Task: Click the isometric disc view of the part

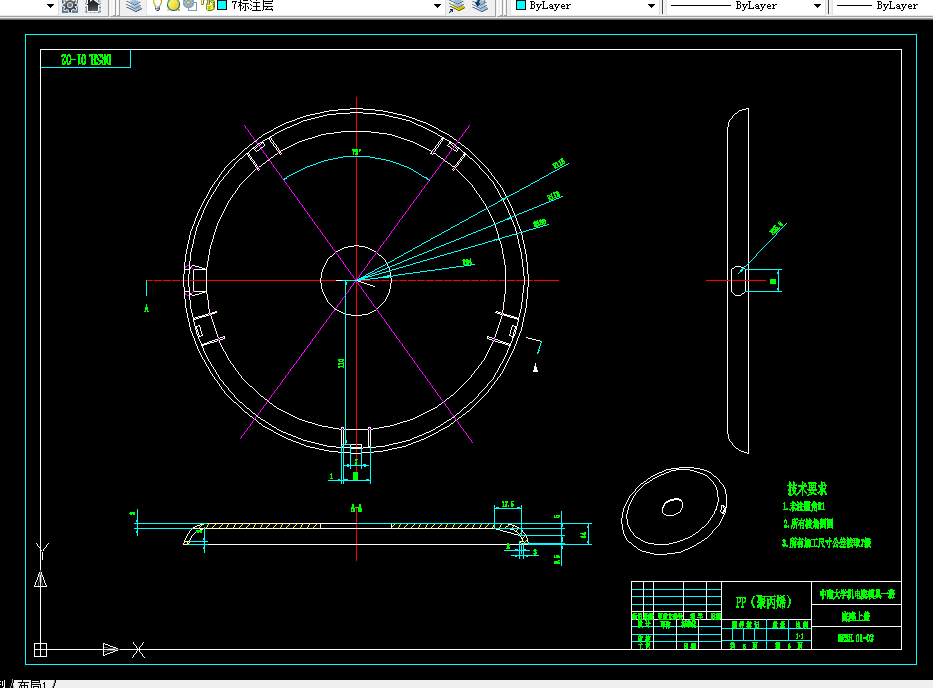Action: pos(674,511)
